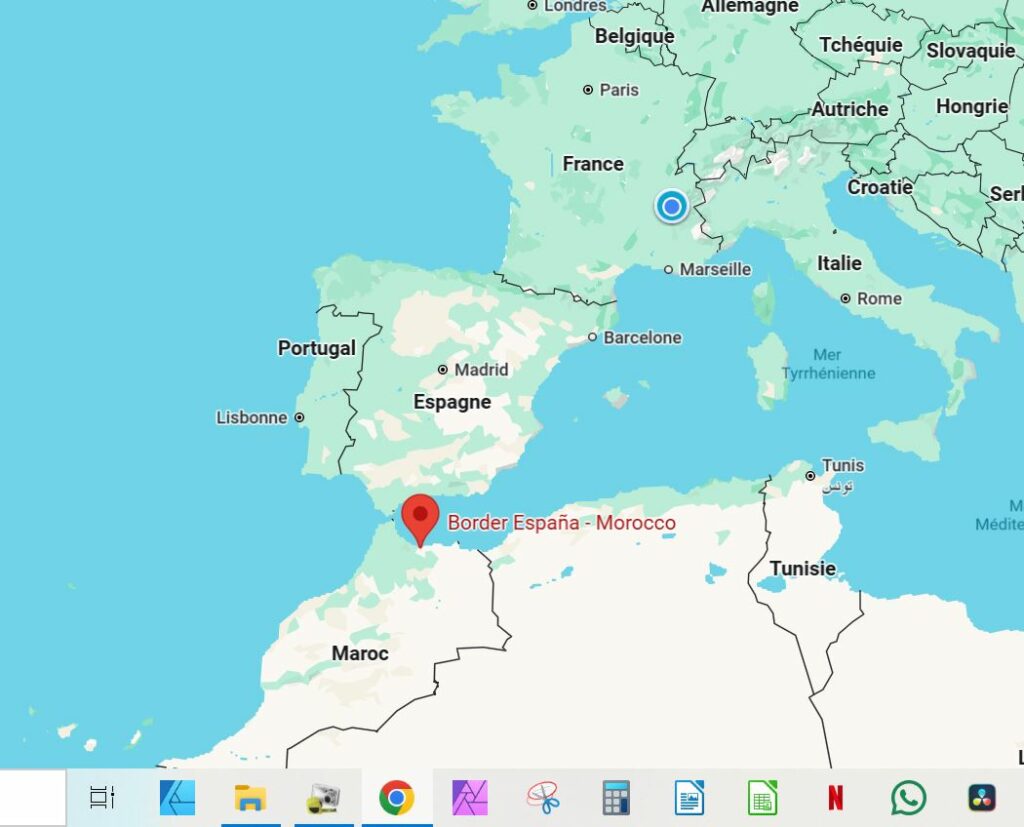Open Netflix from the taskbar

point(835,797)
